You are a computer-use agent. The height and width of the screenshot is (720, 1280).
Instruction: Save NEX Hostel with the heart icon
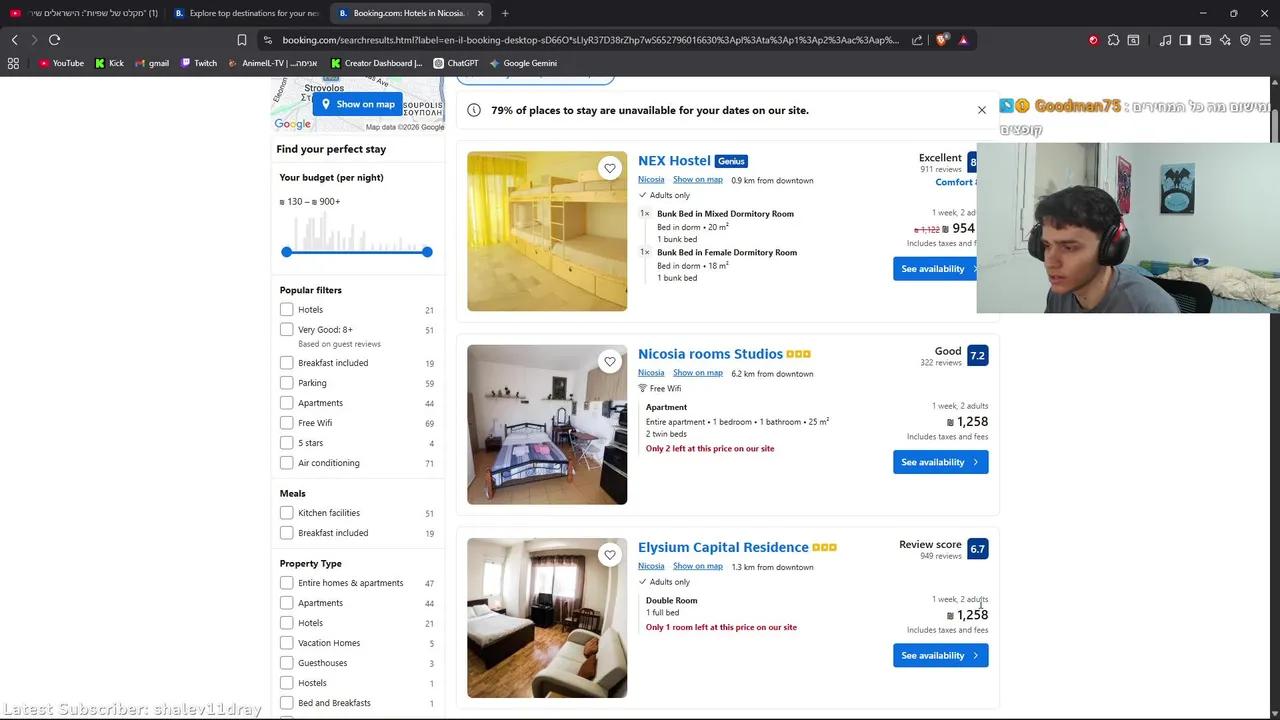610,168
